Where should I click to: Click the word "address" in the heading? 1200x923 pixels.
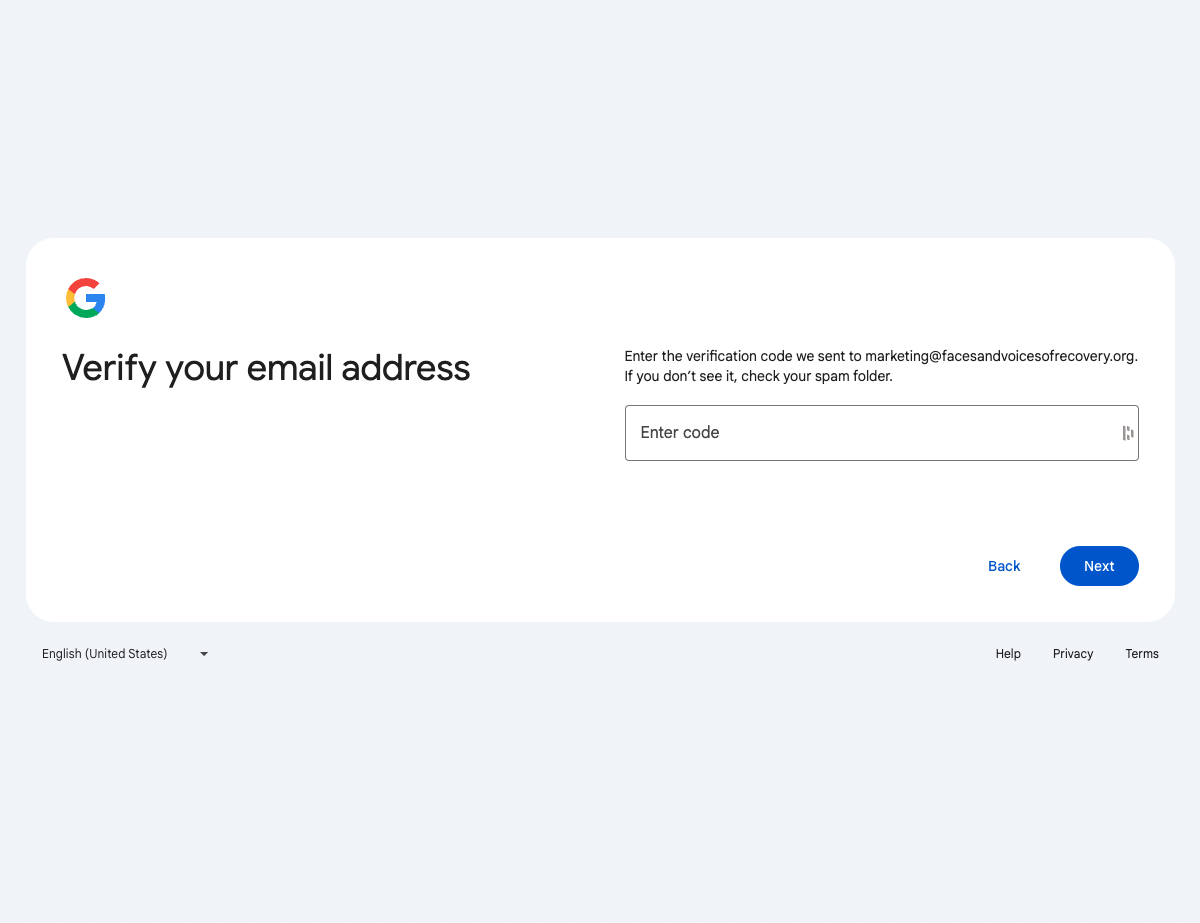click(x=405, y=368)
